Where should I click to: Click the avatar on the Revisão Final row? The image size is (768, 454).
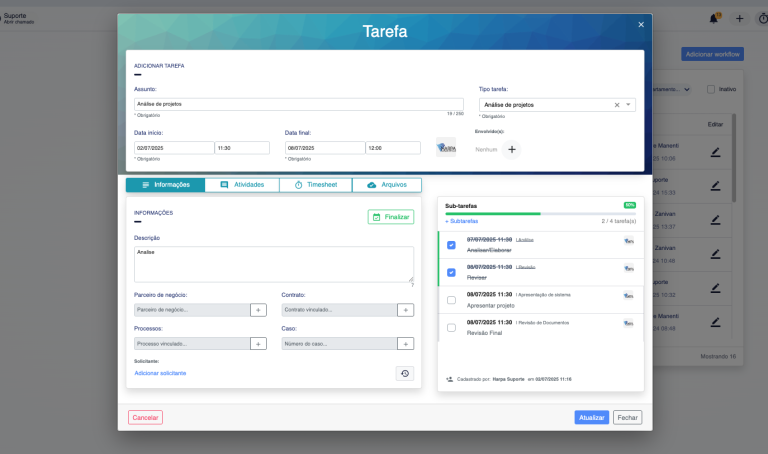629,323
